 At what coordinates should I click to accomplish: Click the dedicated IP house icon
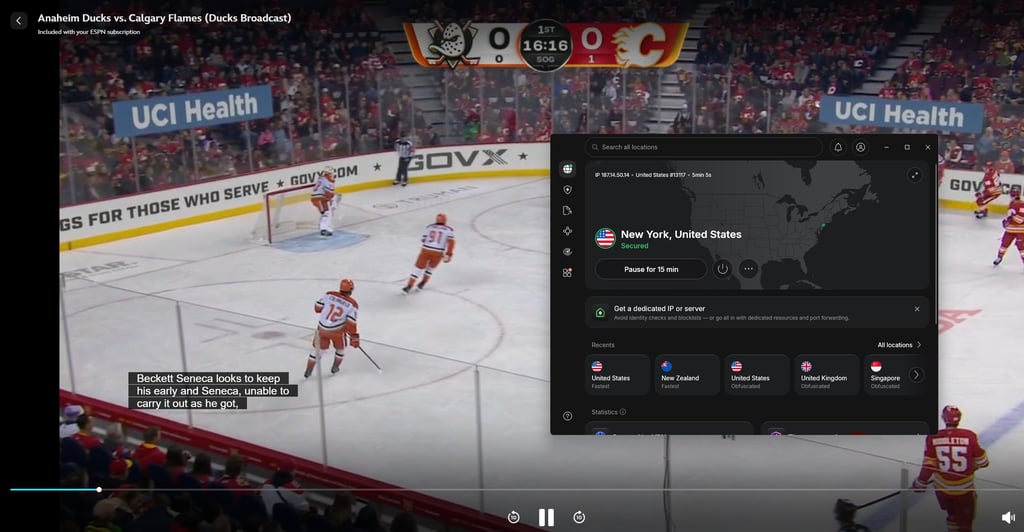(x=600, y=313)
